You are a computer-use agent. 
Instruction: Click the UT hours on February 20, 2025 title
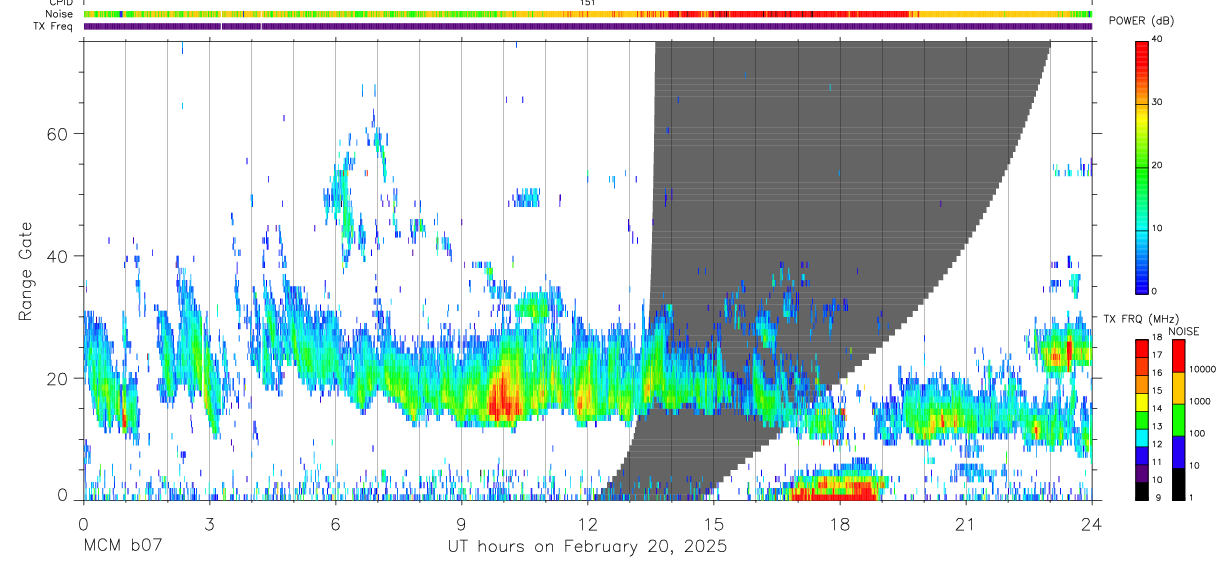click(x=587, y=547)
